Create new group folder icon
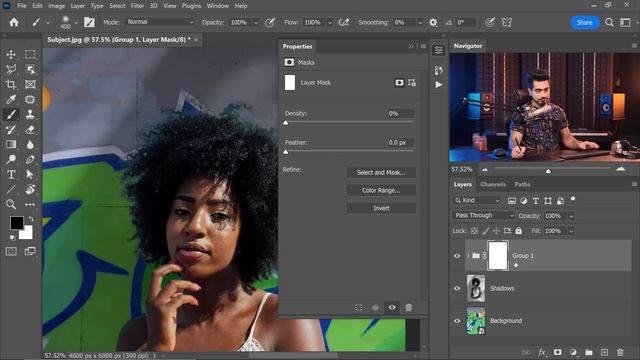Screen dimensions: 640x360 click(589, 352)
